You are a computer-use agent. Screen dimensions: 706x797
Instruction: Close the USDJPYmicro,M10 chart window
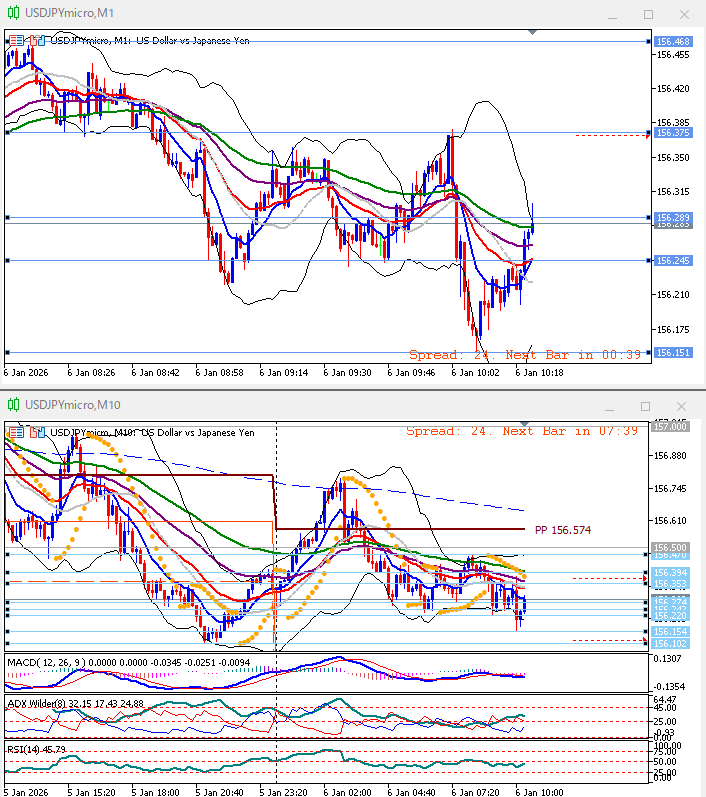tap(683, 405)
